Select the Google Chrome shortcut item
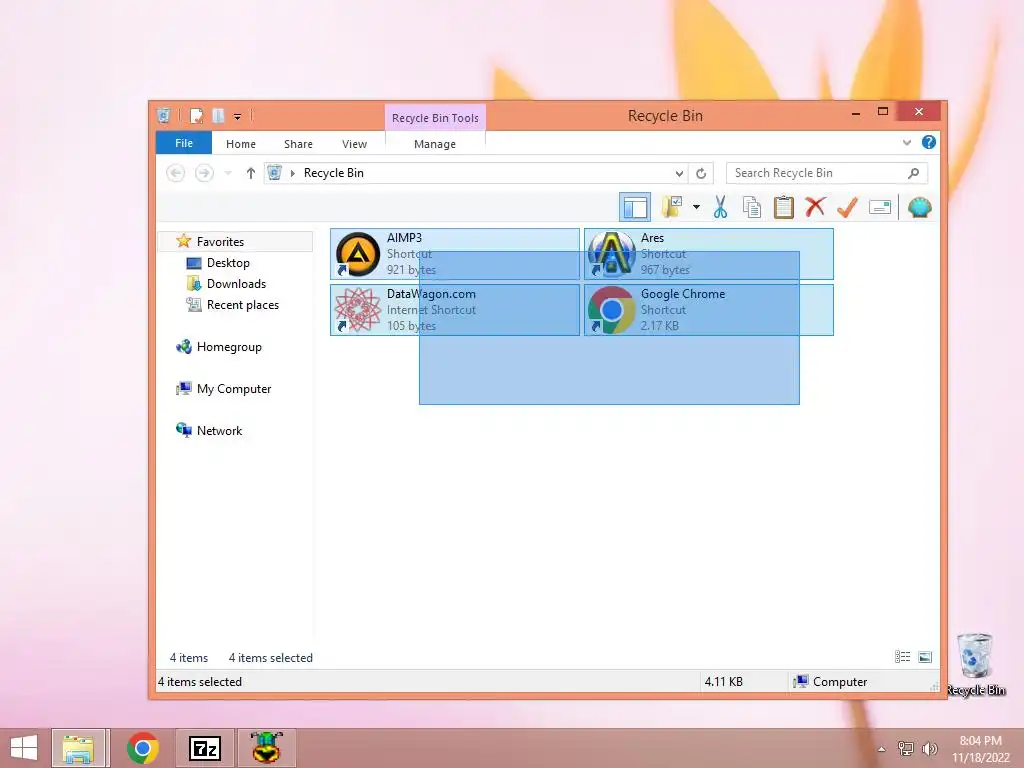This screenshot has width=1024, height=768. click(709, 310)
